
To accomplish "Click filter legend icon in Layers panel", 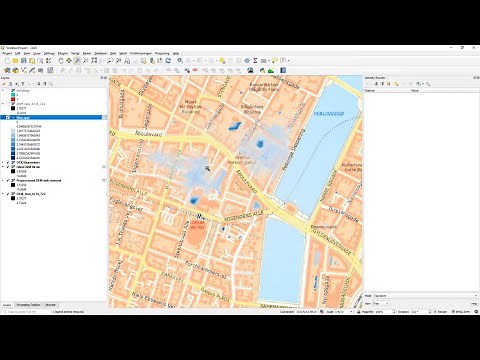I will [x=23, y=84].
